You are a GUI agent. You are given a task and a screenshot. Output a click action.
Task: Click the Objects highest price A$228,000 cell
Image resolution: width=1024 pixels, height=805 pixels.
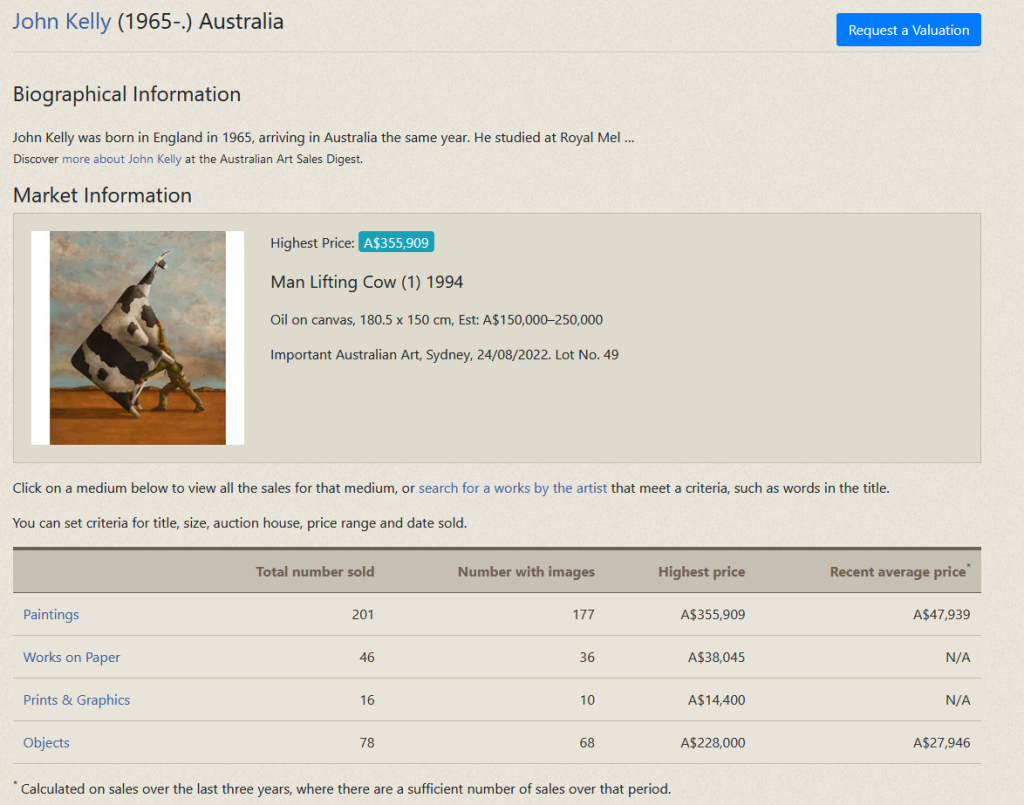tap(712, 743)
